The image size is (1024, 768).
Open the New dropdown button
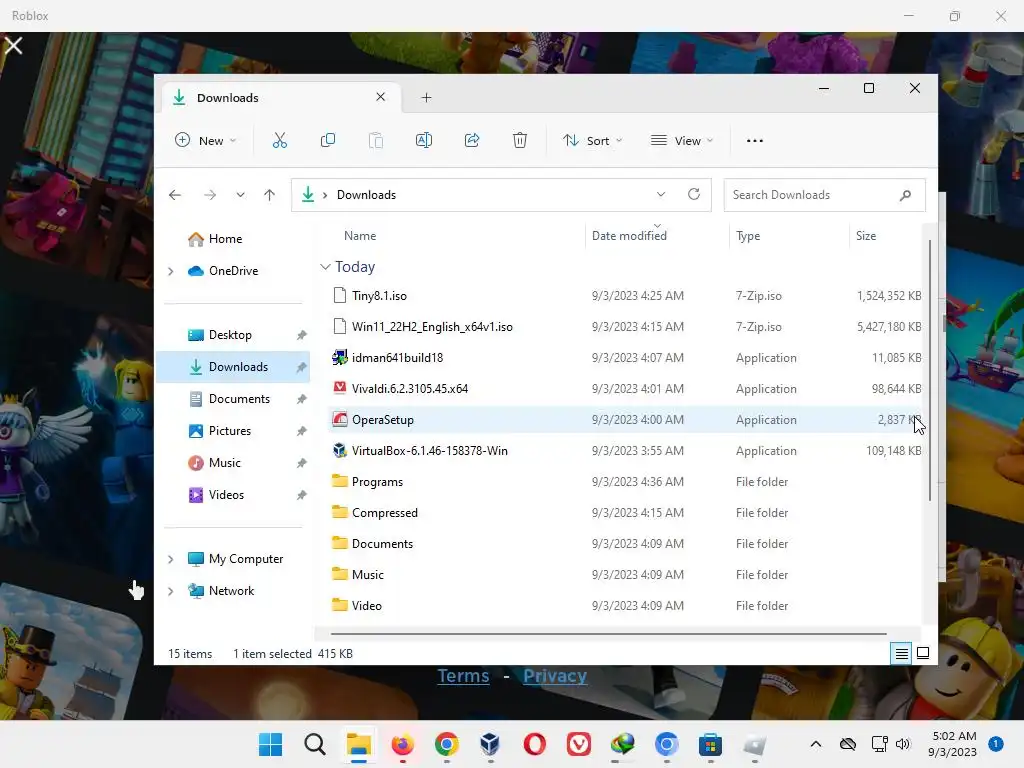click(205, 140)
